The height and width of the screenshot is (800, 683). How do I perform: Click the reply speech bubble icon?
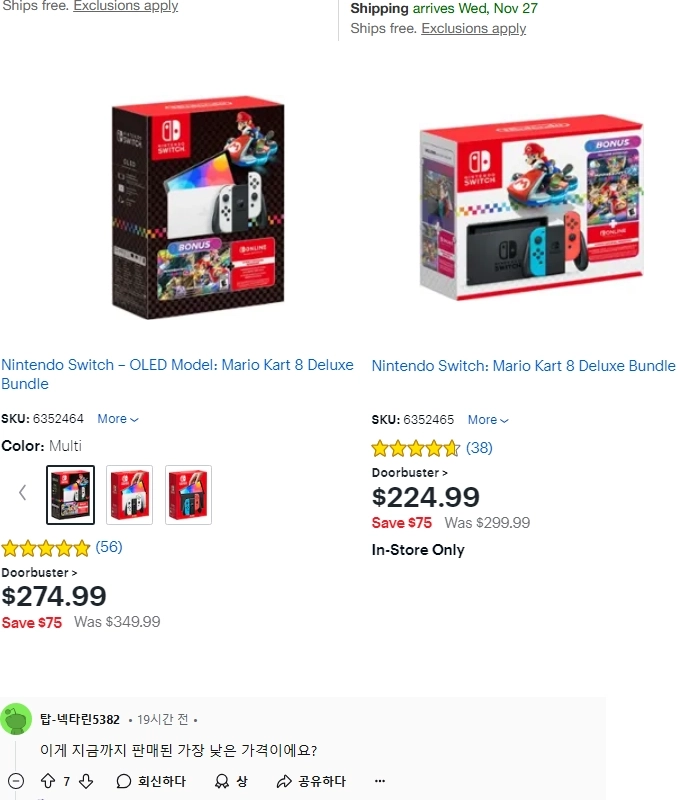pyautogui.click(x=123, y=781)
